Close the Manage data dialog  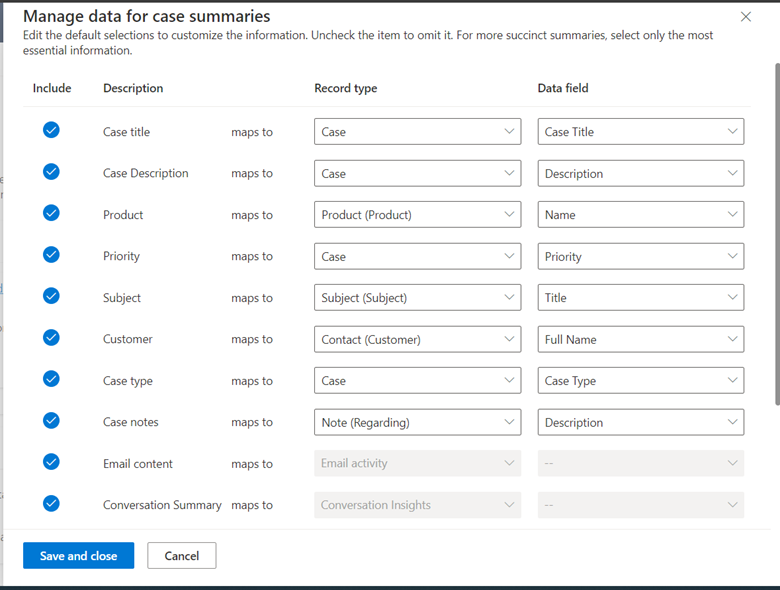pyautogui.click(x=746, y=17)
